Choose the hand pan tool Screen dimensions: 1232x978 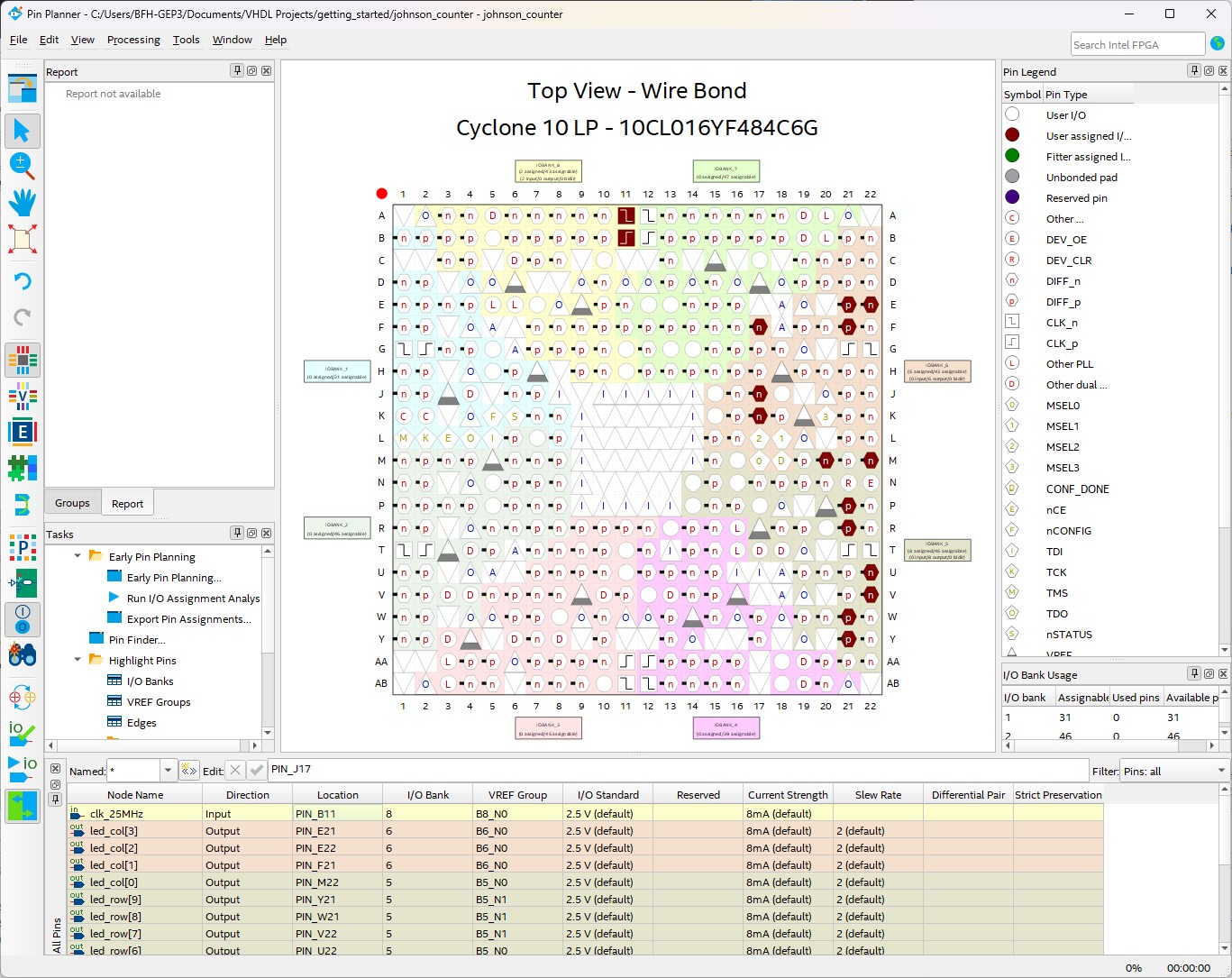23,202
